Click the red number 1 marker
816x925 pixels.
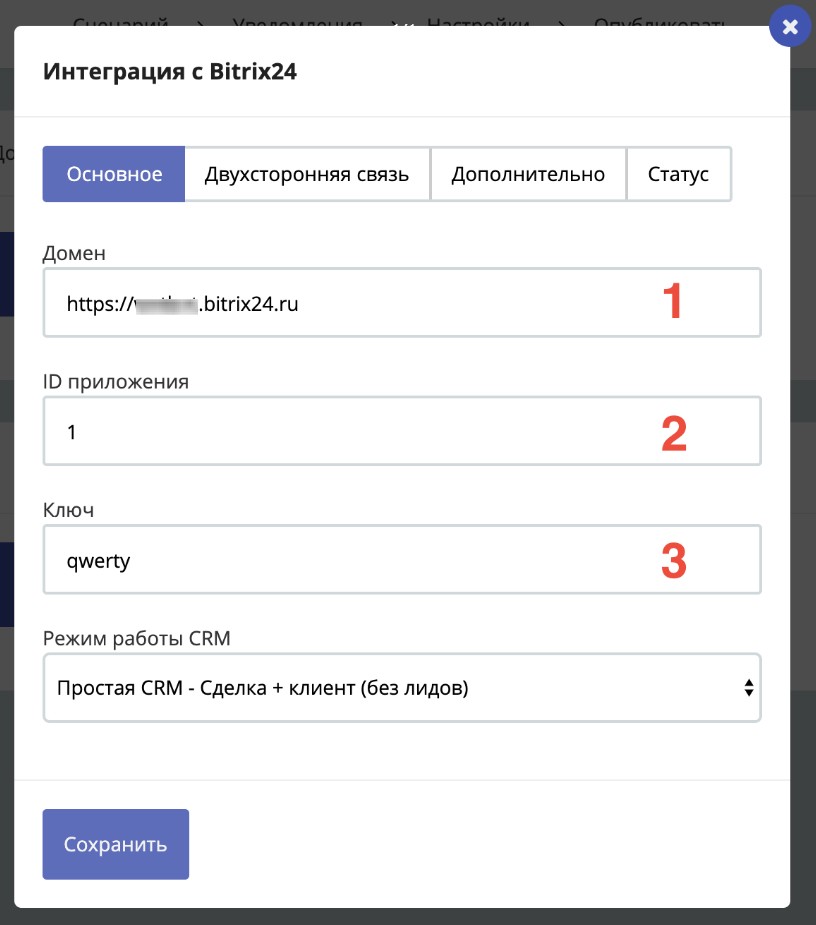point(674,302)
